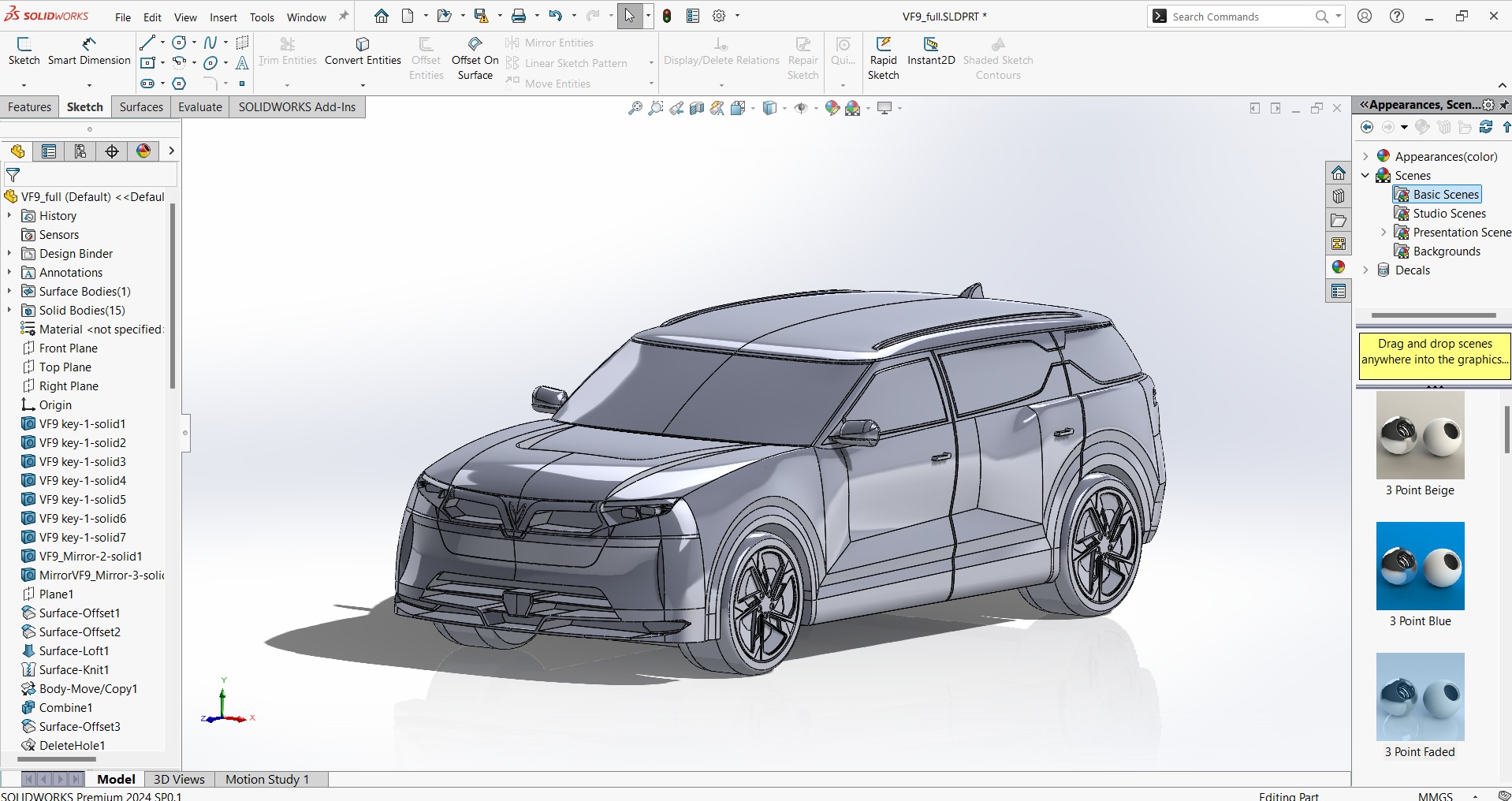The width and height of the screenshot is (1512, 801).
Task: Choose the Line sketch tool
Action: click(147, 43)
